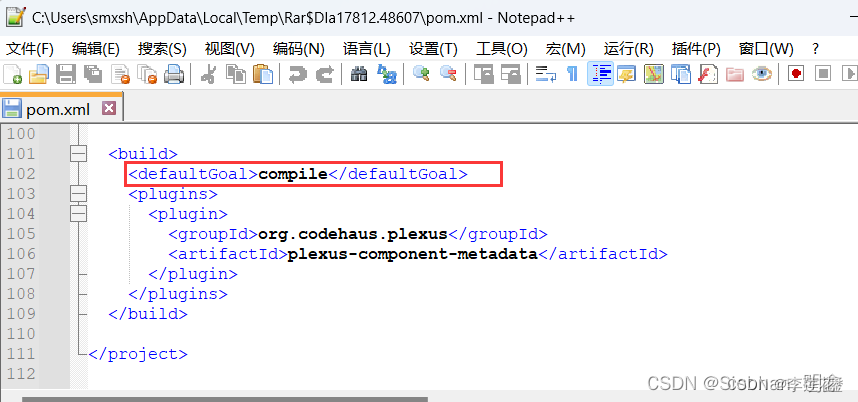Screen dimensions: 858x402
Task: Close the current document via toolbar Close icon
Action: click(120, 74)
